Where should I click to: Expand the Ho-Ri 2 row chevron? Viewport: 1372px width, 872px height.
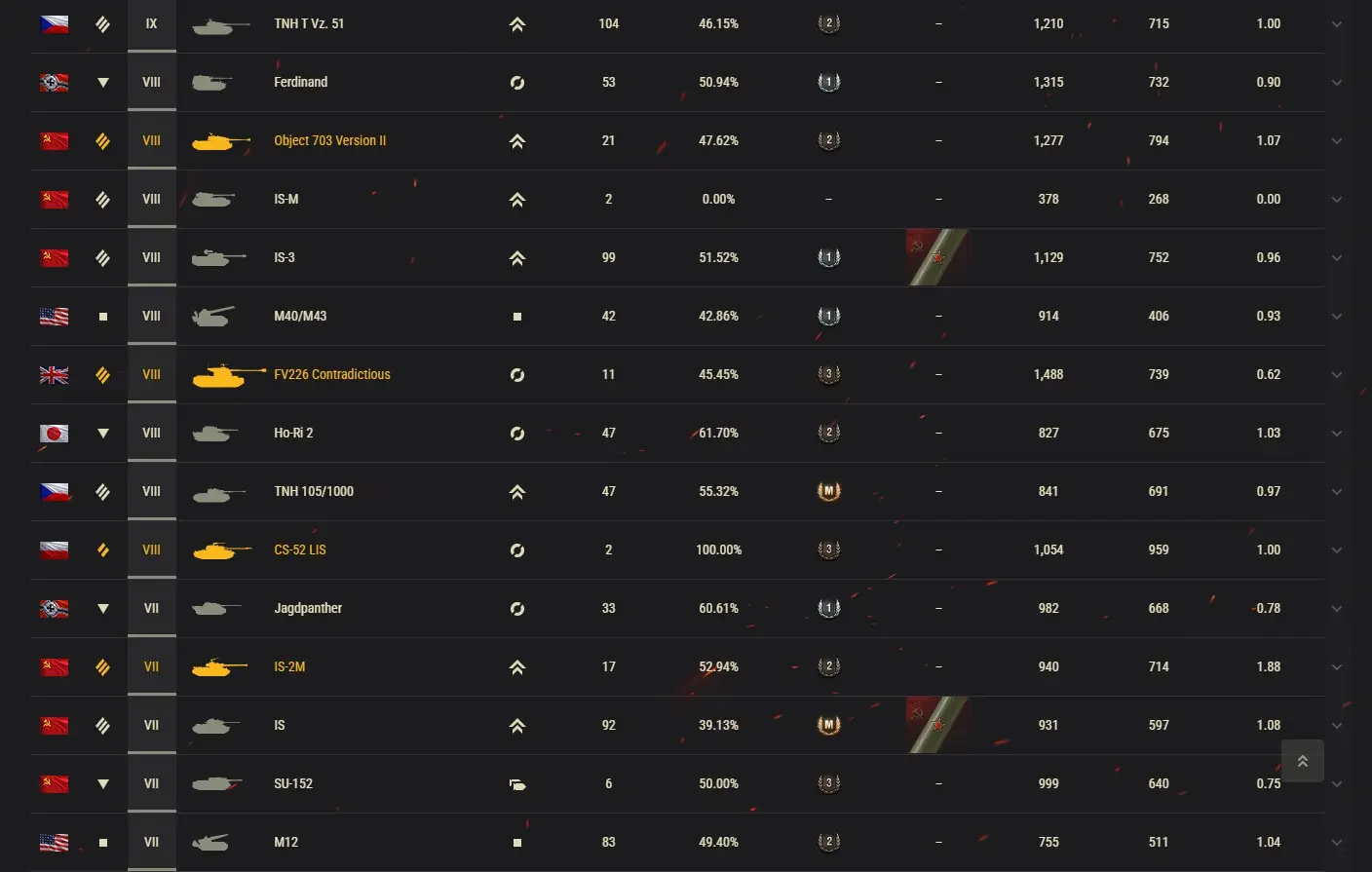click(1337, 434)
